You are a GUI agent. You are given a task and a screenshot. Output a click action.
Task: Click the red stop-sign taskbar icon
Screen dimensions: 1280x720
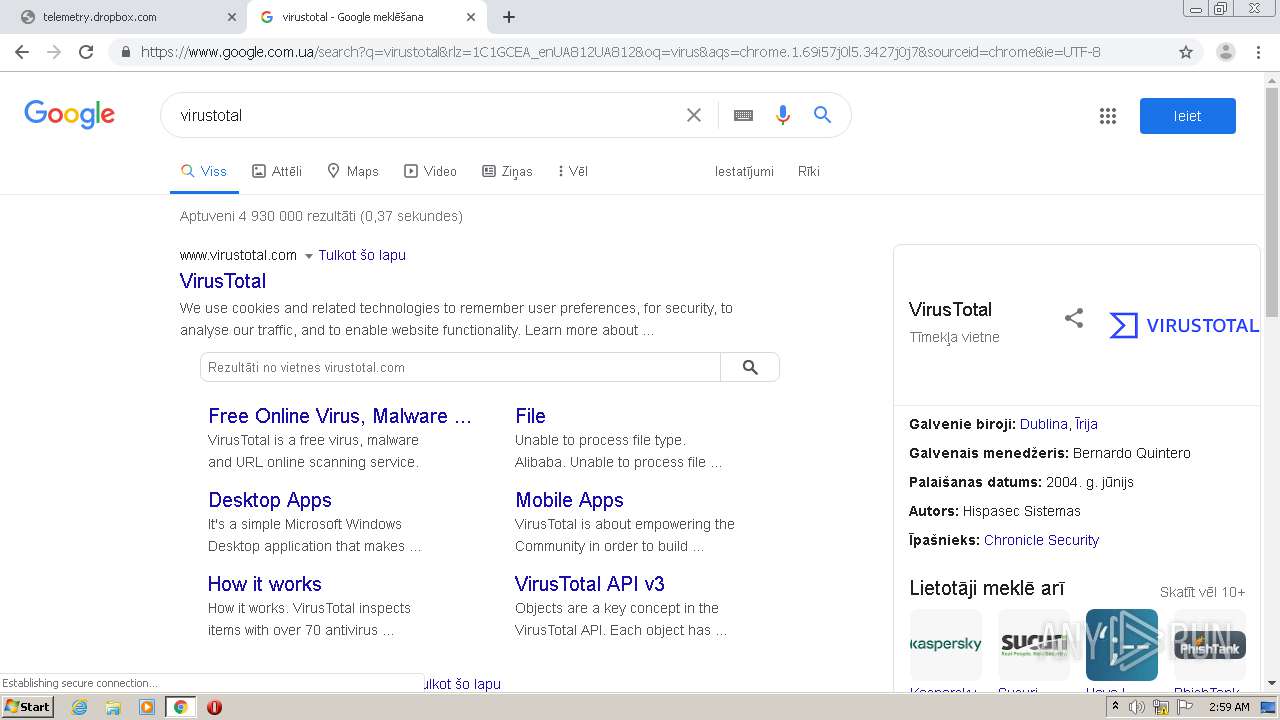(x=214, y=707)
